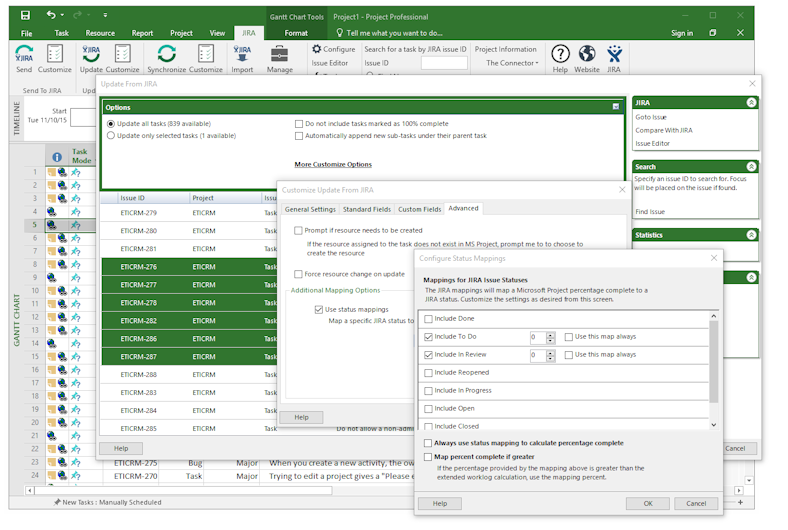Viewport: 788px width, 530px height.
Task: Open Customize beside the Synchronize icon
Action: pos(206,53)
